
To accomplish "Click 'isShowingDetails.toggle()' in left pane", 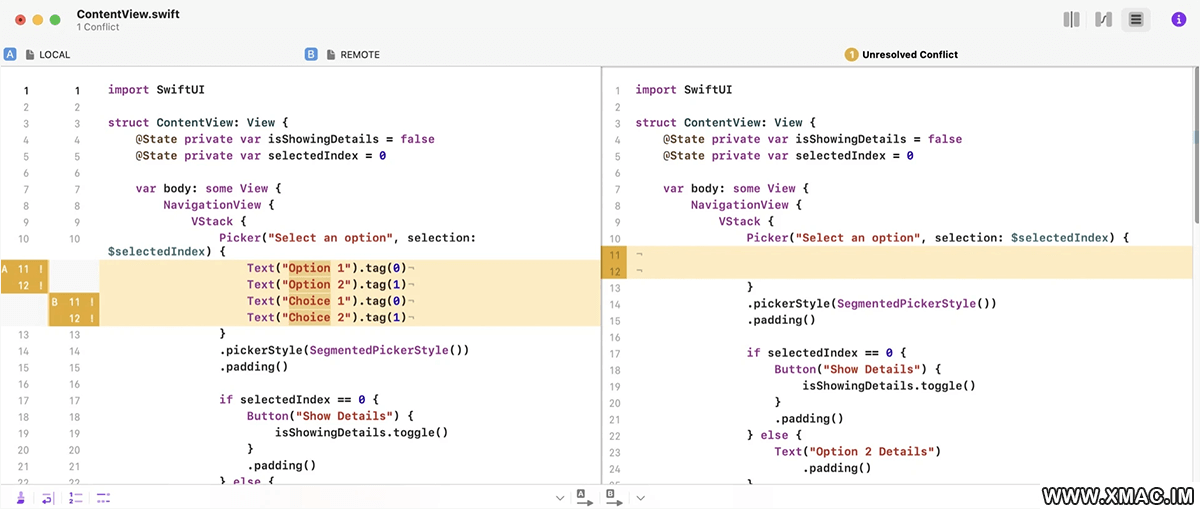I will point(361,432).
